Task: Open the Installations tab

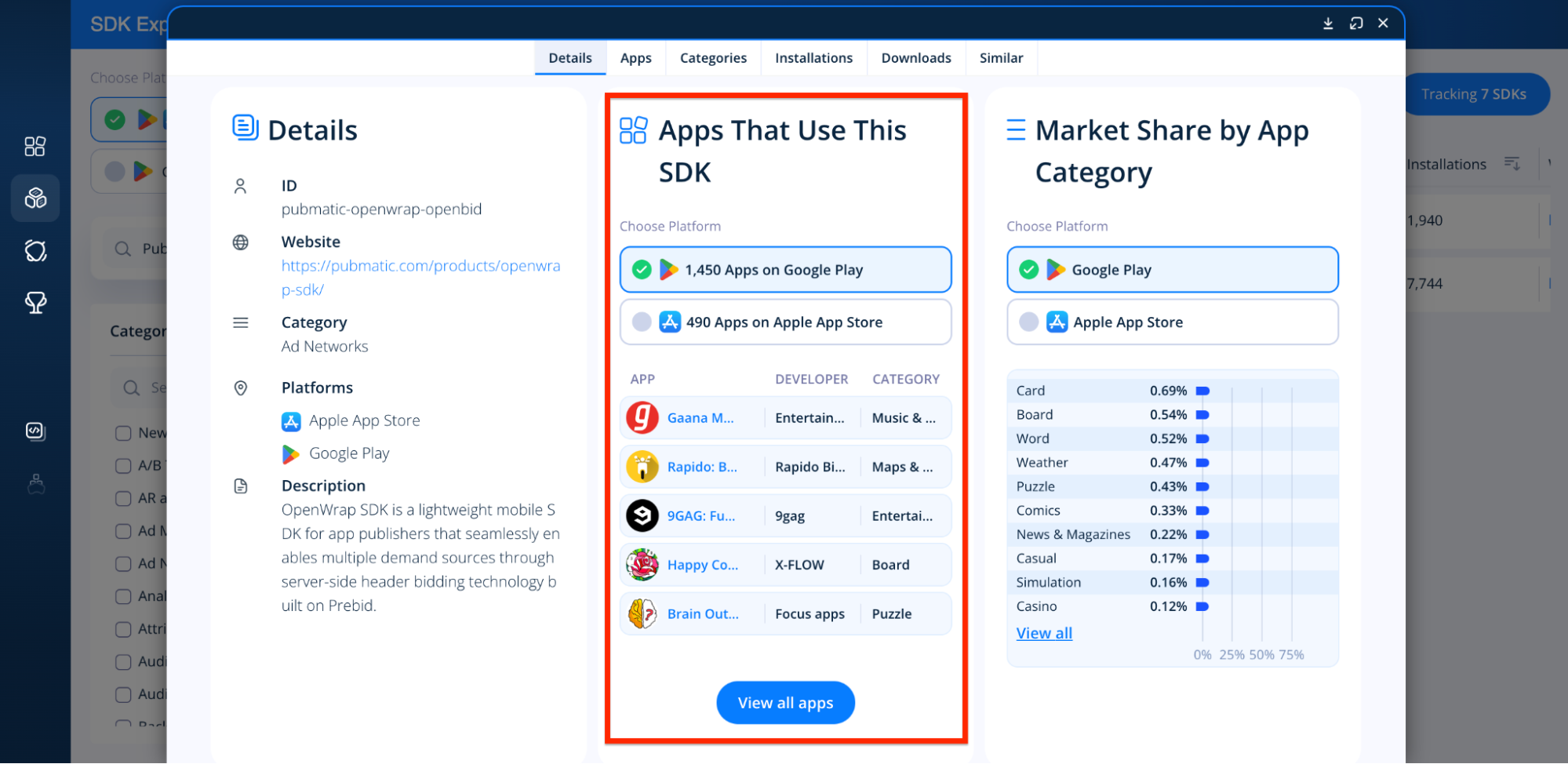Action: click(814, 58)
